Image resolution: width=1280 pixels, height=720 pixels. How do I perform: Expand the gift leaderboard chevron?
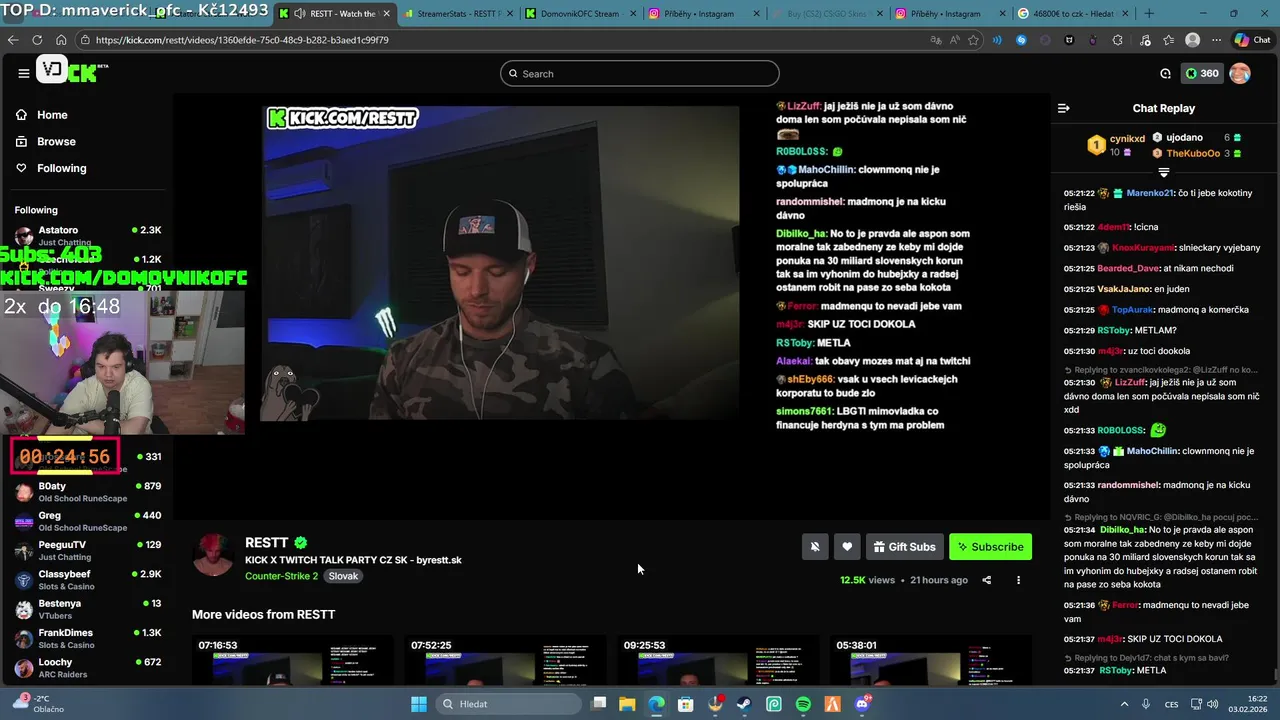[x=1163, y=173]
